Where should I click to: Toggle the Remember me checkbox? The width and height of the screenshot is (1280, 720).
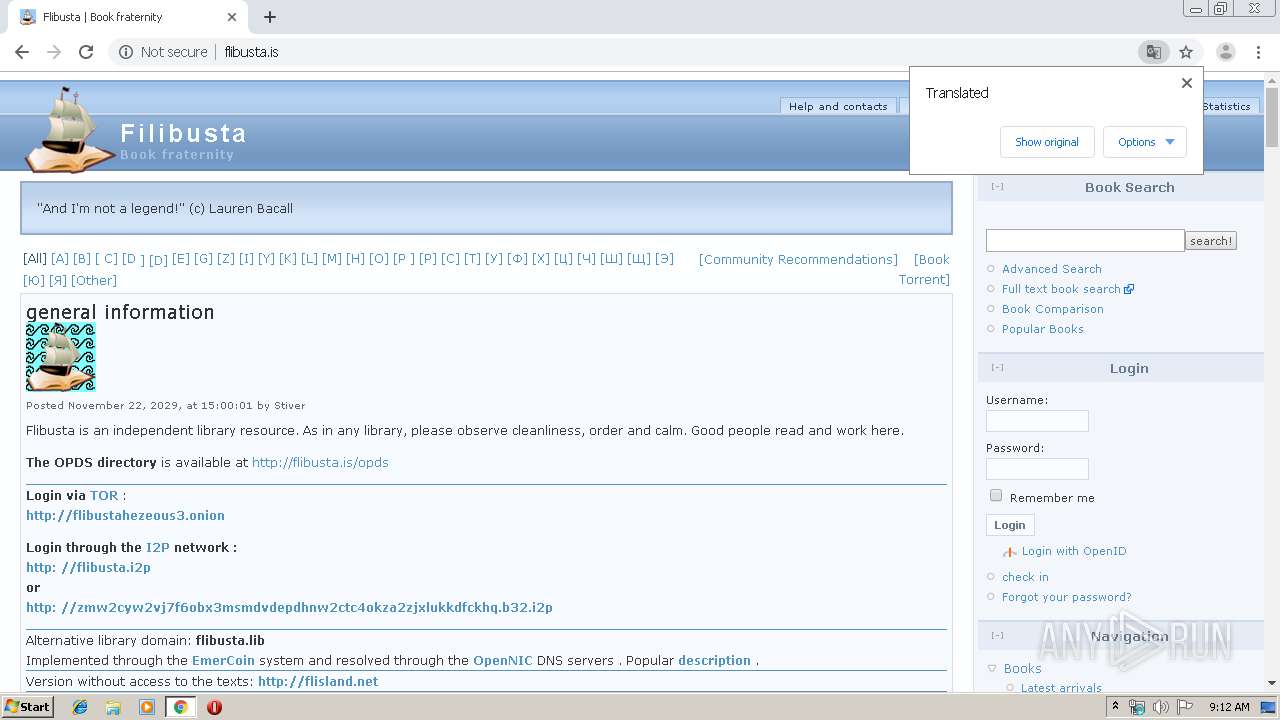coord(996,496)
